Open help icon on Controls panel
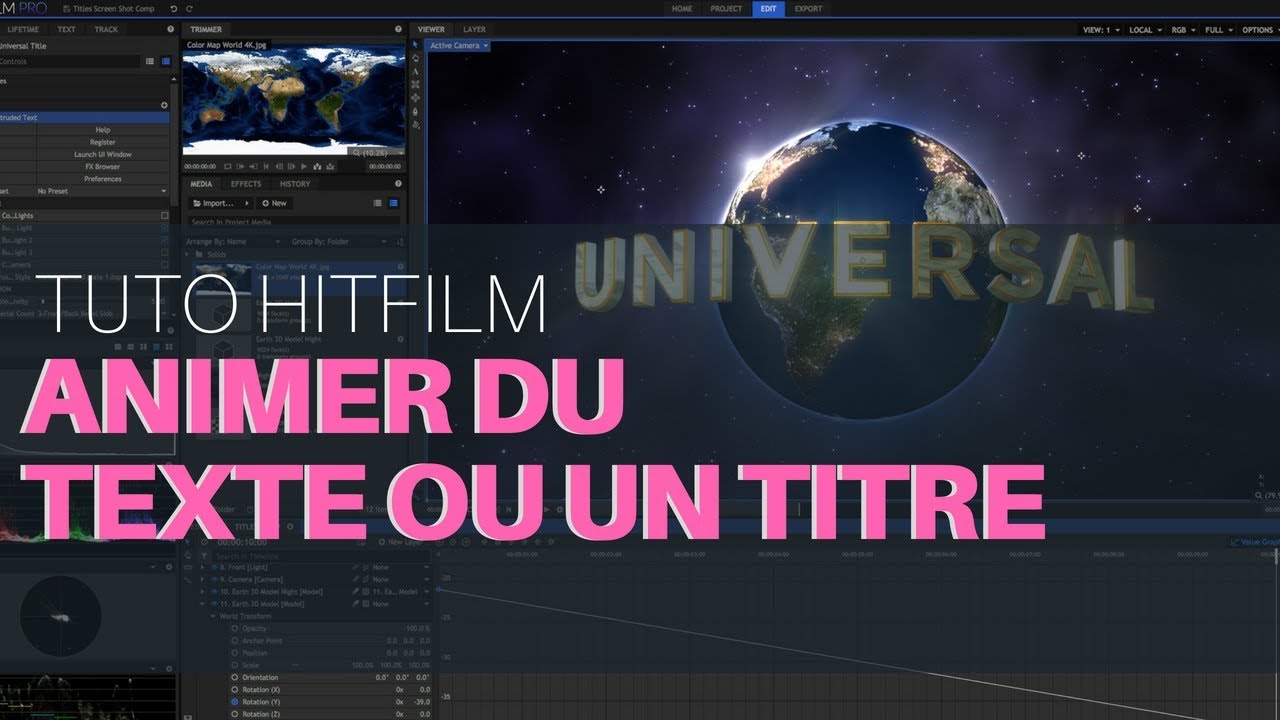Screen dimensions: 1280x720 (170, 29)
